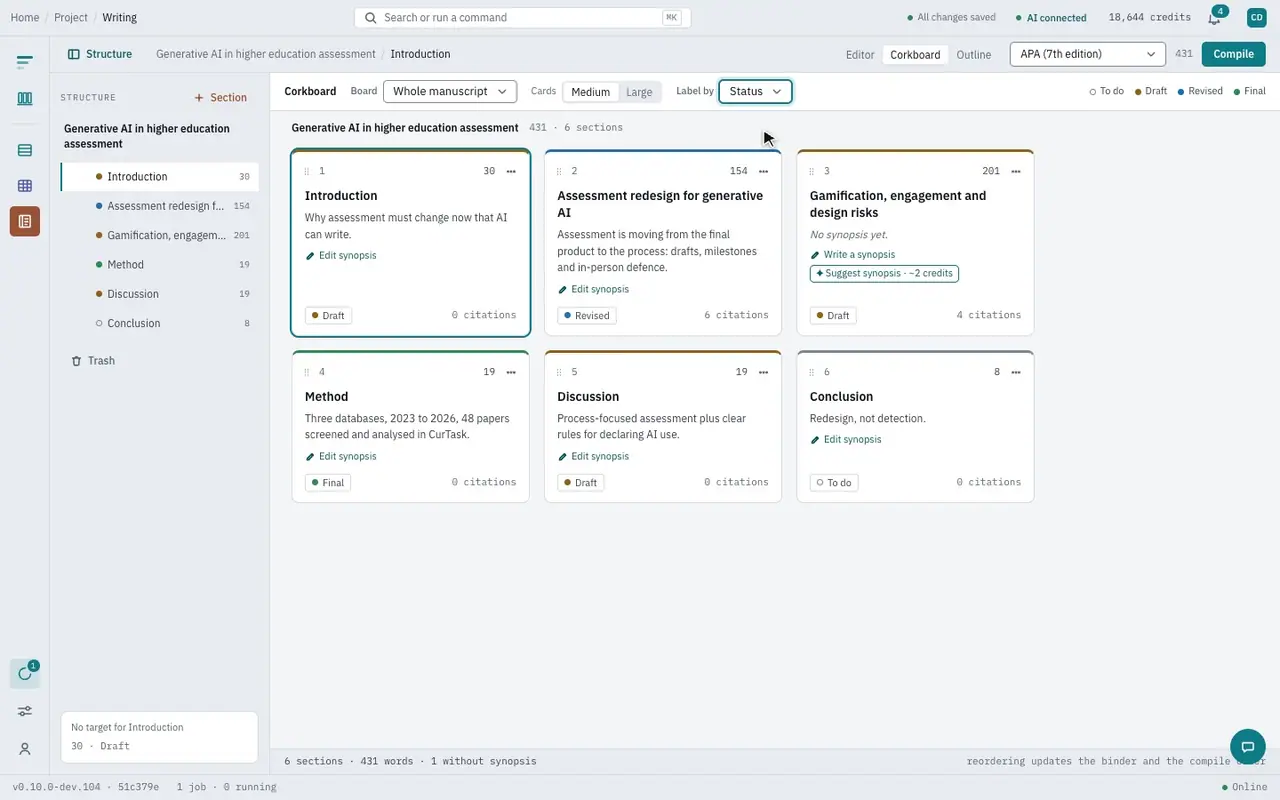
Task: Open the notifications bell with badge 4
Action: point(1215,18)
